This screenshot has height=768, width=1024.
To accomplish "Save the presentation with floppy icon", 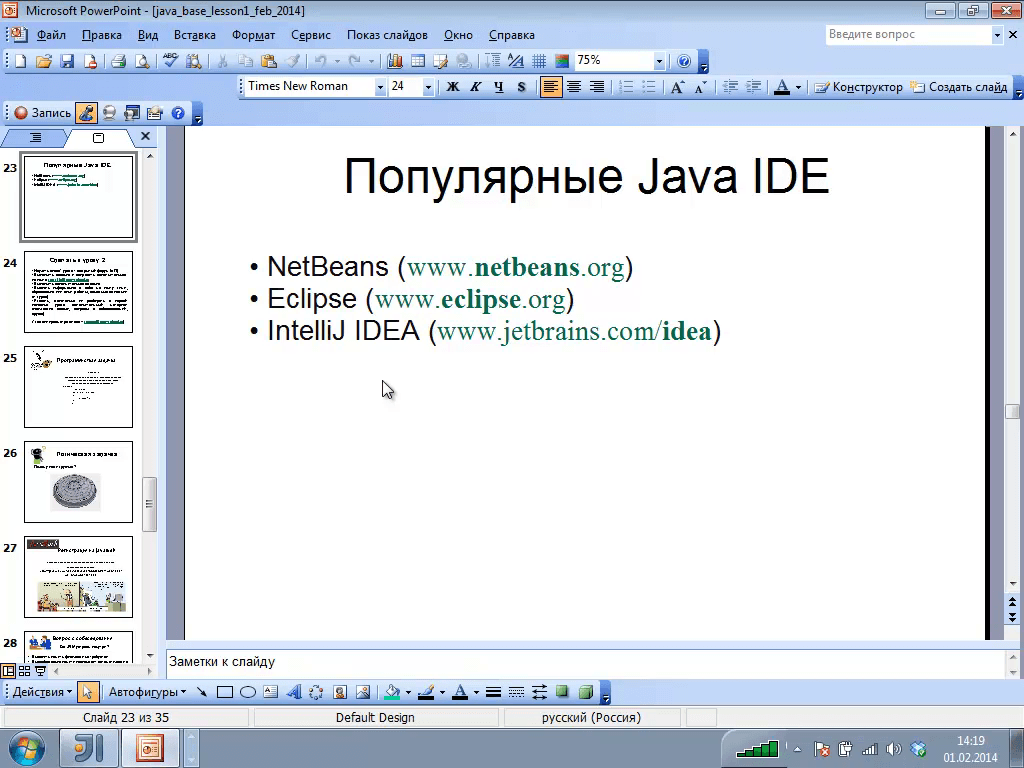I will [x=67, y=61].
